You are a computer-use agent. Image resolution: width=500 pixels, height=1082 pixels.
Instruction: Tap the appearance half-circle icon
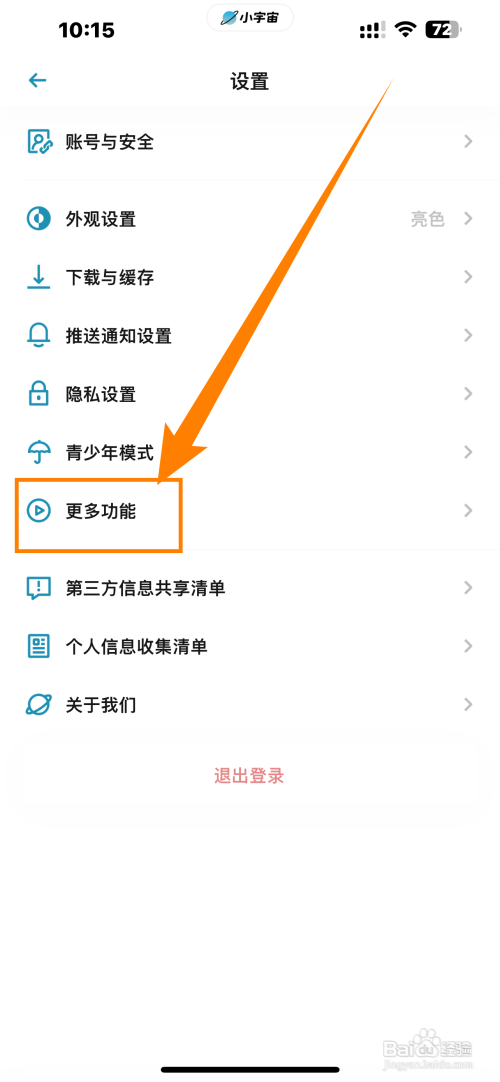pos(39,219)
